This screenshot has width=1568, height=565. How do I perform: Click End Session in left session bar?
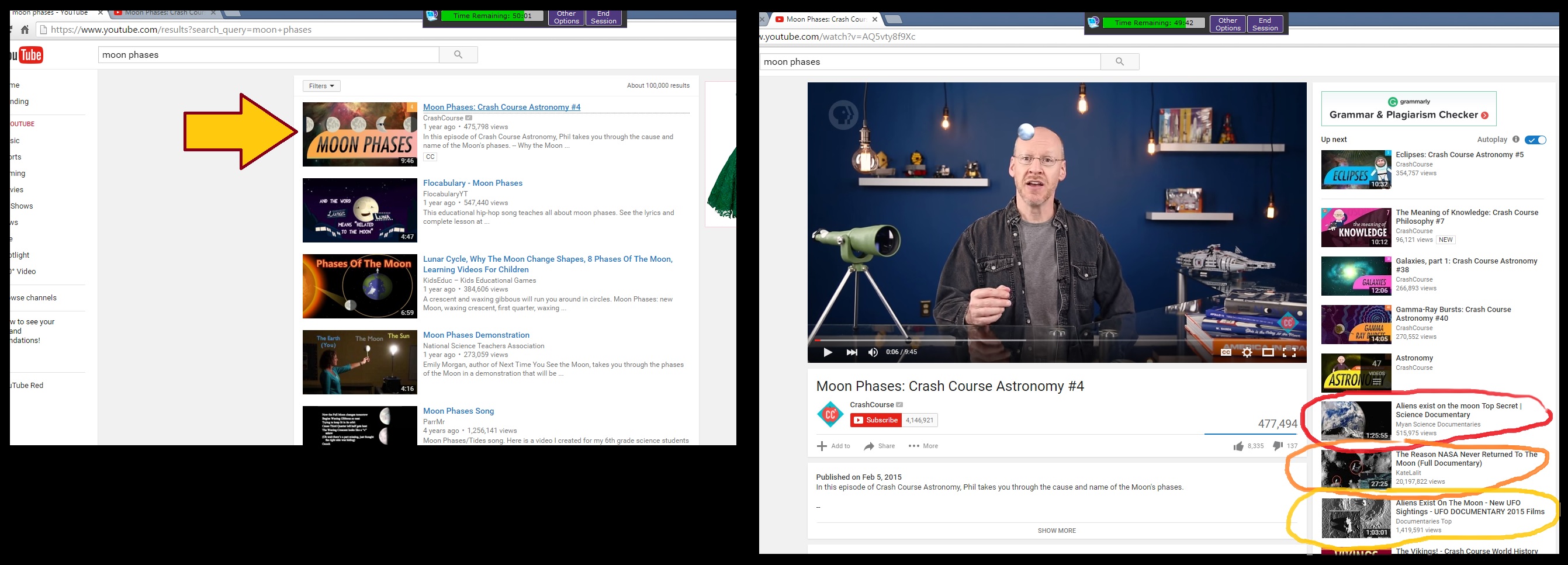pyautogui.click(x=603, y=18)
